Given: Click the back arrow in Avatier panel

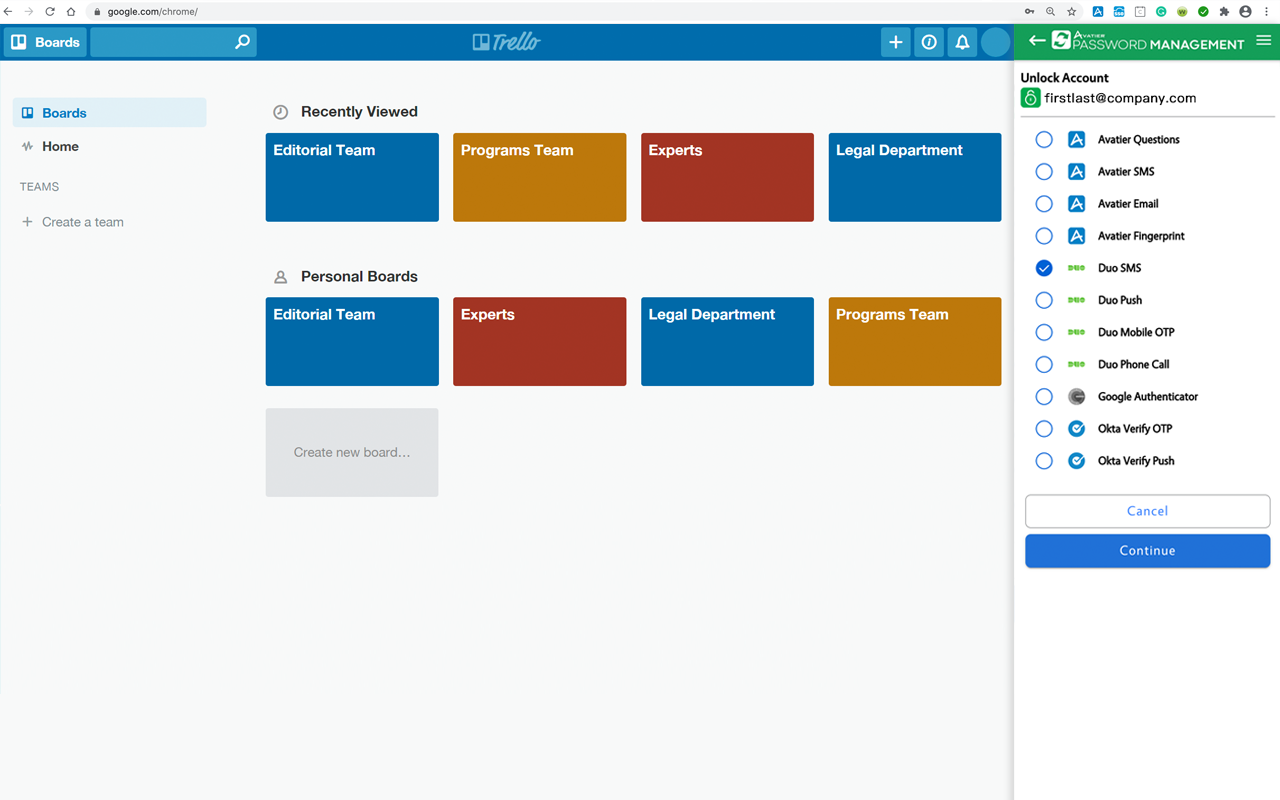Looking at the screenshot, I should pyautogui.click(x=1037, y=41).
